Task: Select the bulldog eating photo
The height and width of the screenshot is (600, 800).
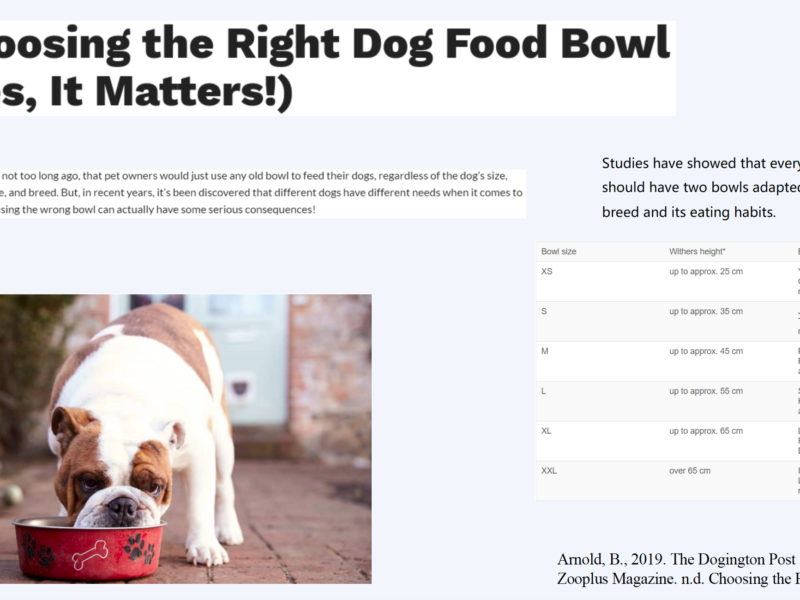Action: pos(186,439)
